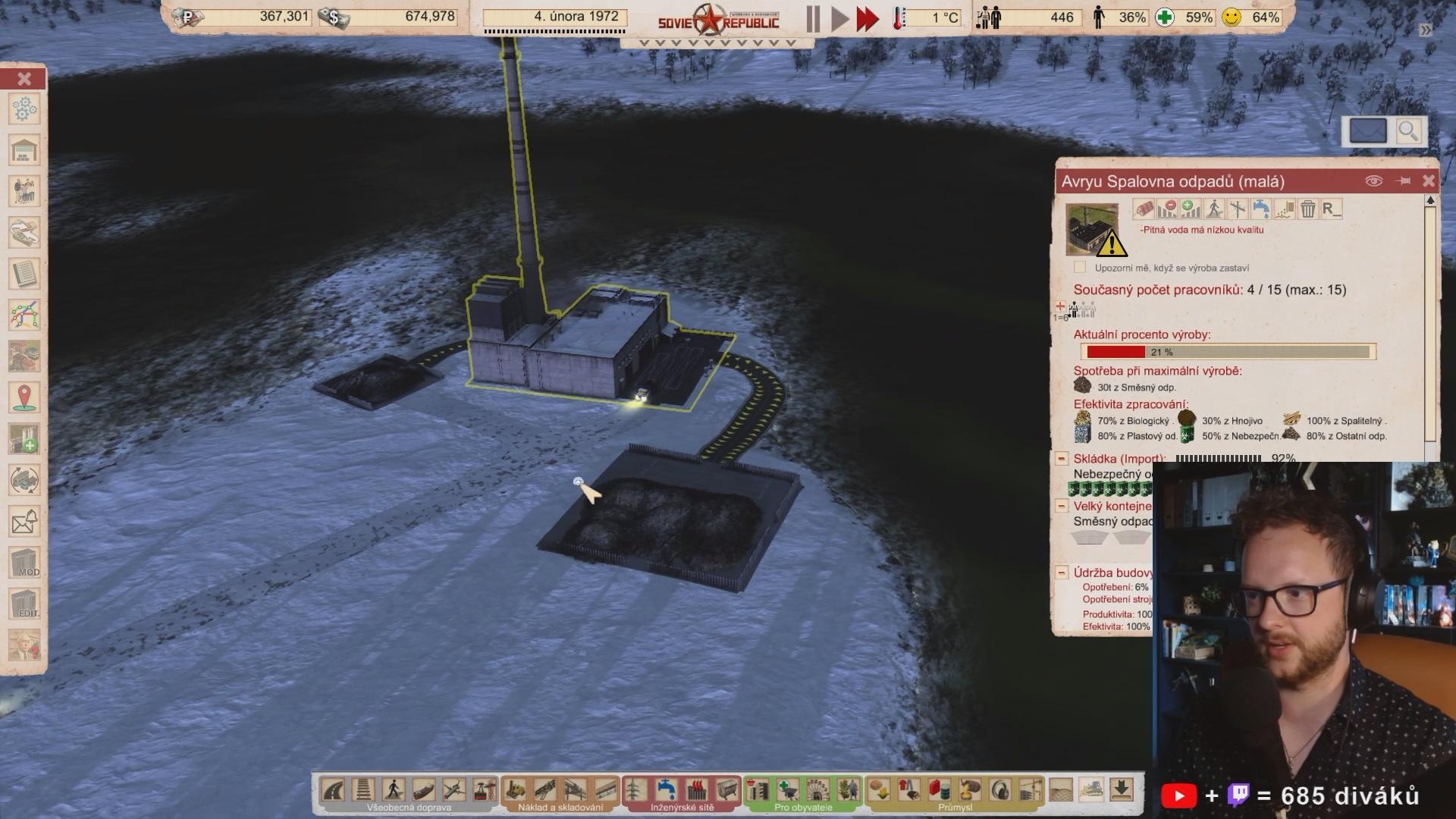Click the building panel scrollbar up arrow
The width and height of the screenshot is (1456, 819).
click(1430, 201)
